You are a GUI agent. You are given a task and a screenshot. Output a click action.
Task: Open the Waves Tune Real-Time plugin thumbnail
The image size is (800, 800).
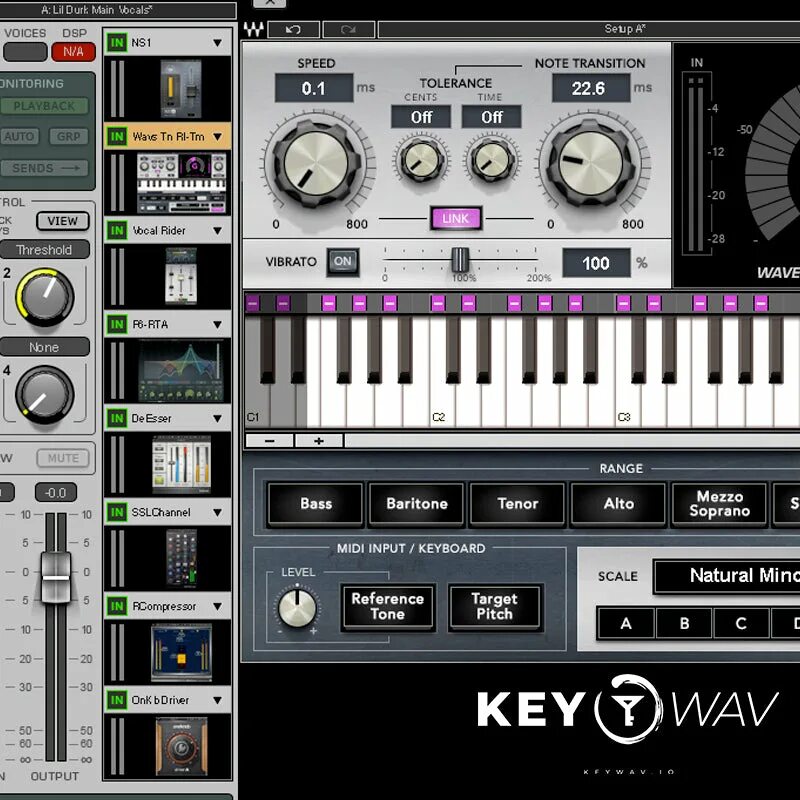pos(181,184)
